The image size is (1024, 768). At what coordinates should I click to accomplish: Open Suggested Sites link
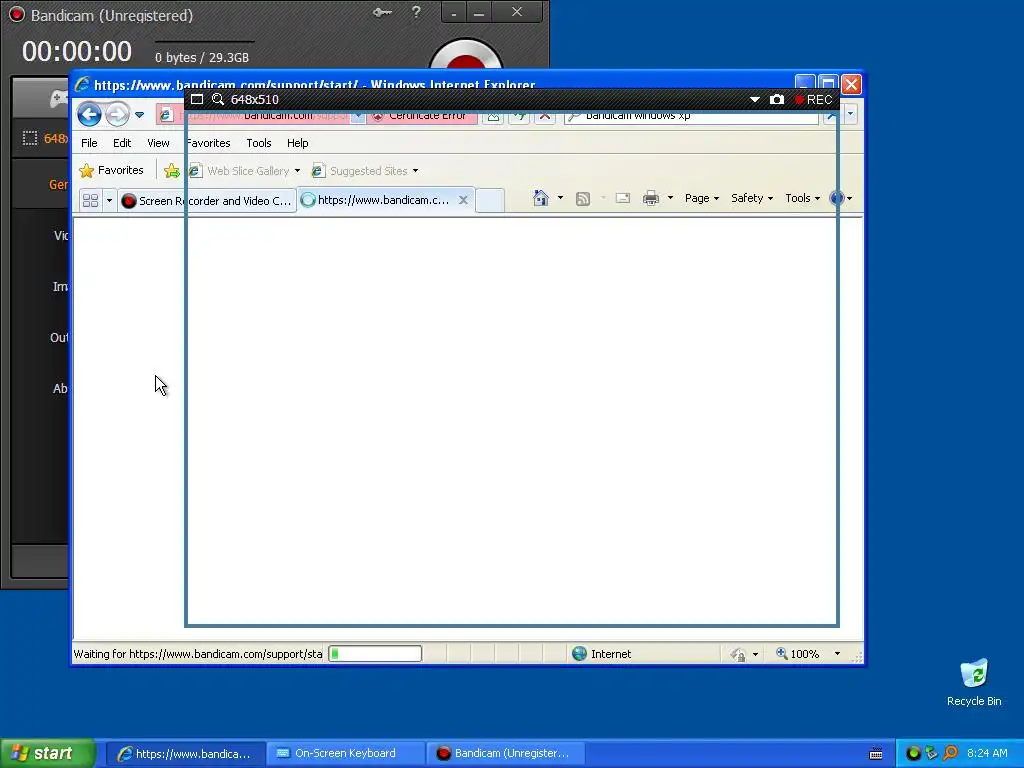[x=359, y=171]
